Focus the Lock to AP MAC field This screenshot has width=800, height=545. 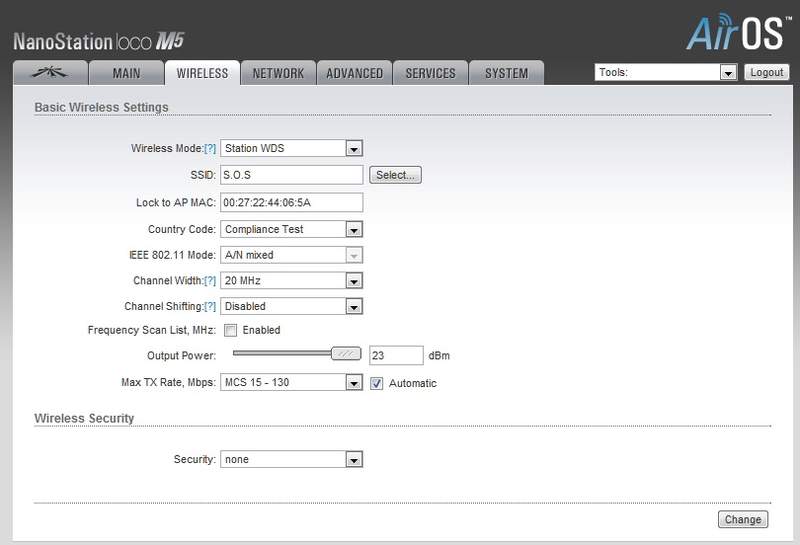tap(291, 202)
